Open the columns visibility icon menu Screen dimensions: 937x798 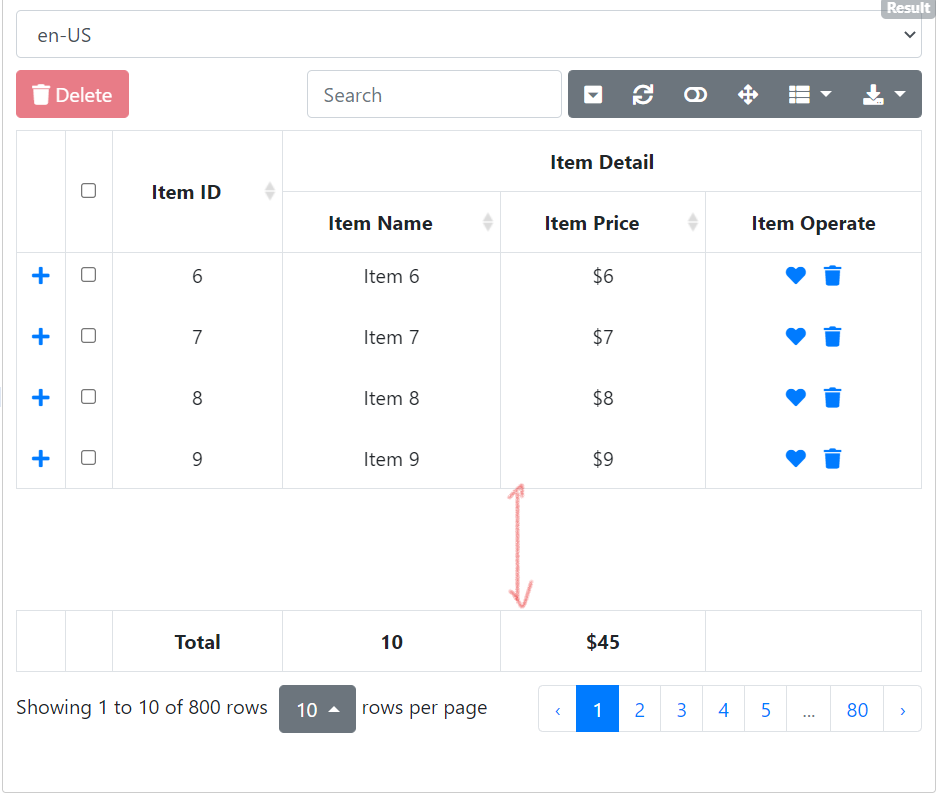pos(810,94)
